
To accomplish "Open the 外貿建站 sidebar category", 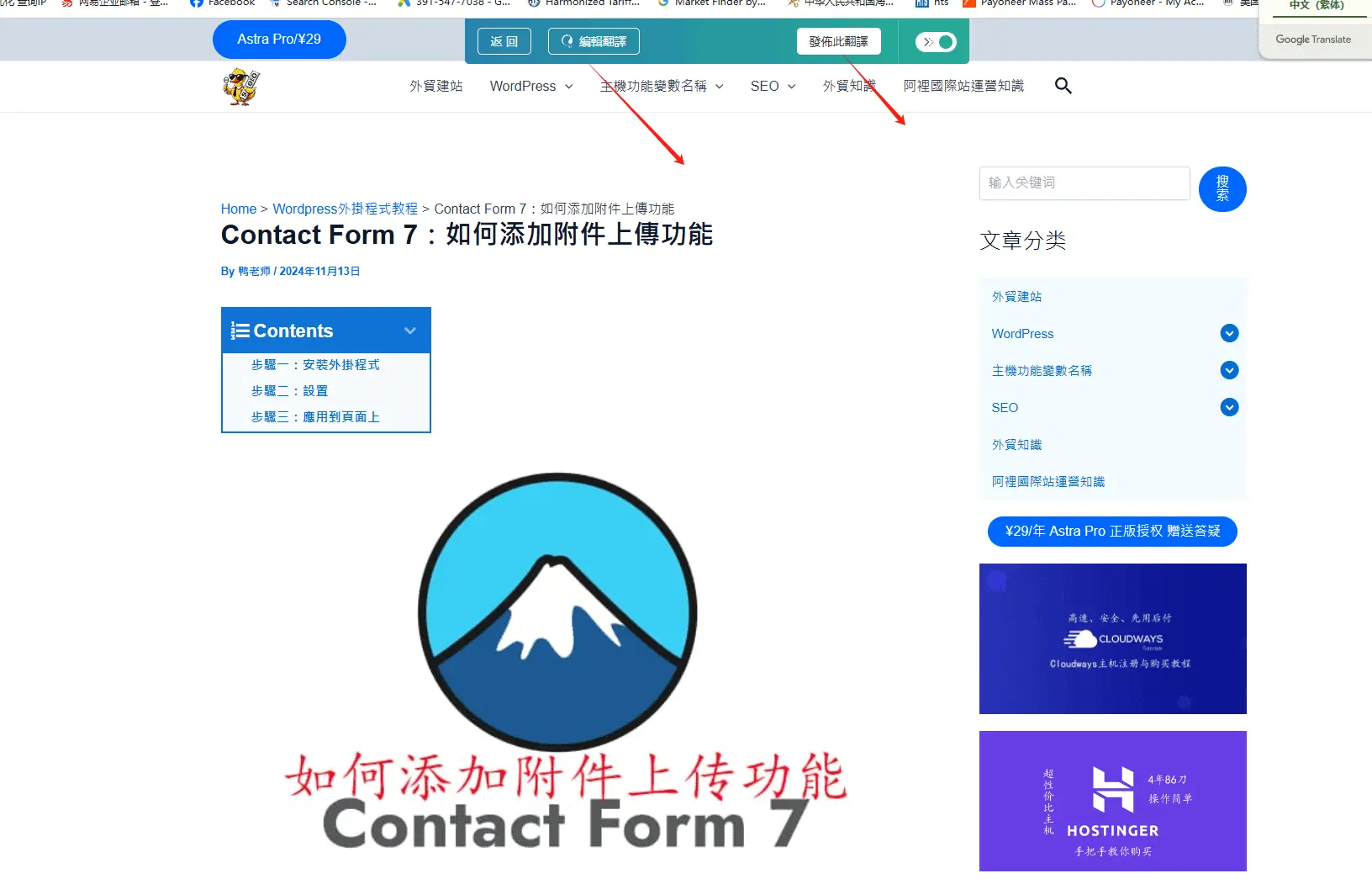I will pos(1016,296).
